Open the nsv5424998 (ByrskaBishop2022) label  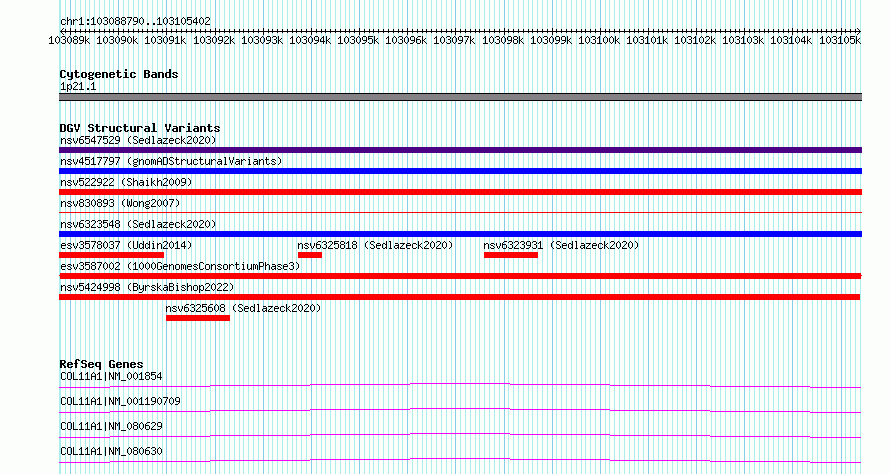[147, 287]
